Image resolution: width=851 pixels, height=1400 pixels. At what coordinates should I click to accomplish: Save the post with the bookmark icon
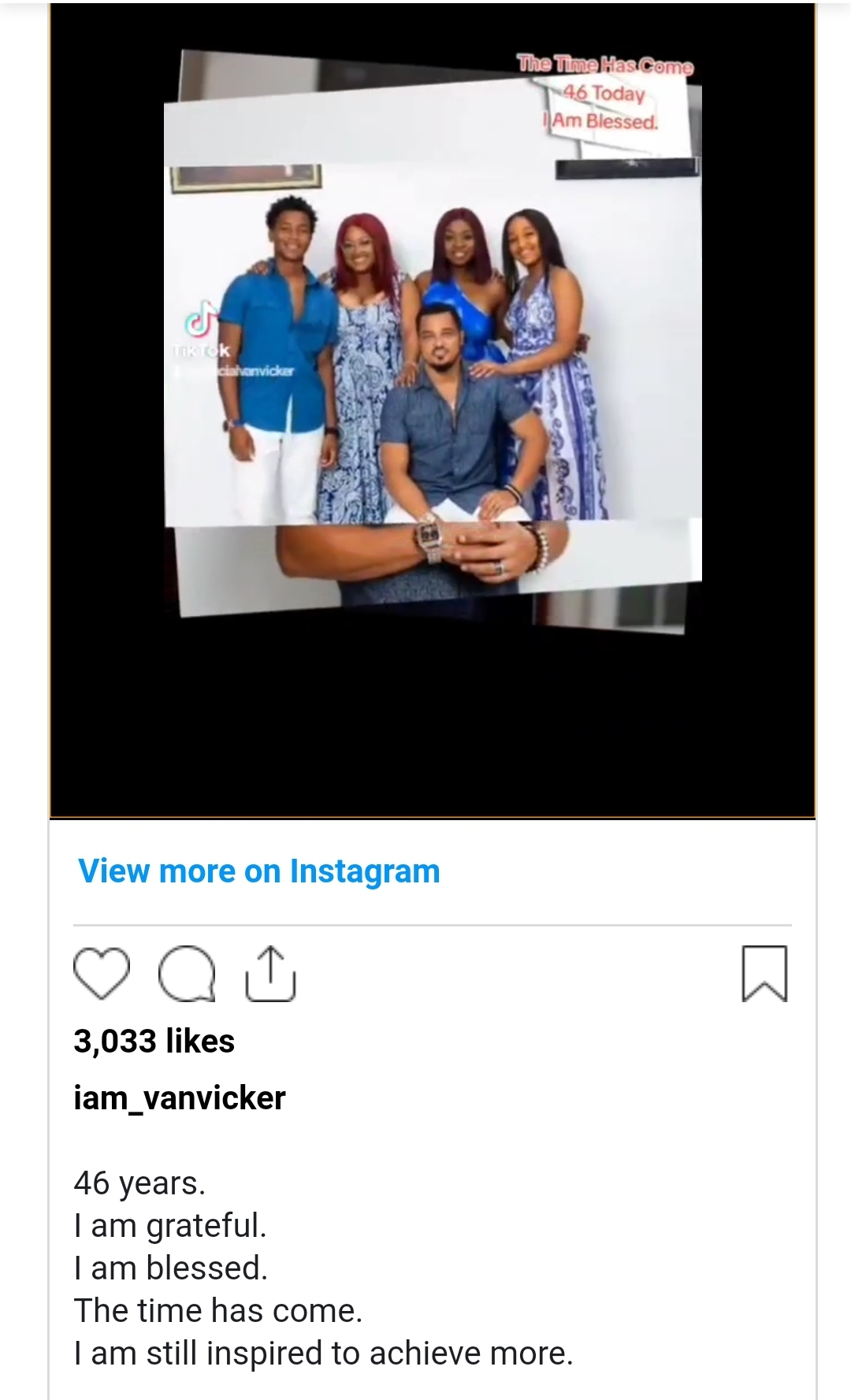click(764, 974)
